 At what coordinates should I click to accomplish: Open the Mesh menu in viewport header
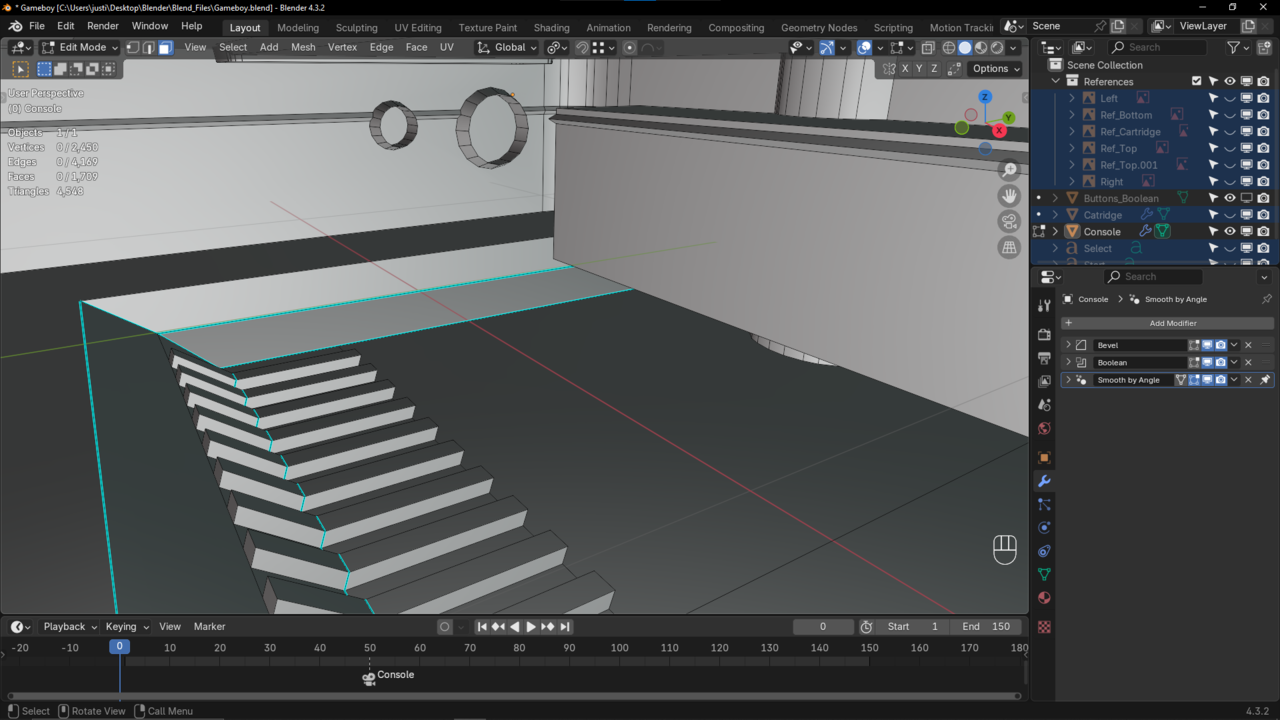(303, 47)
